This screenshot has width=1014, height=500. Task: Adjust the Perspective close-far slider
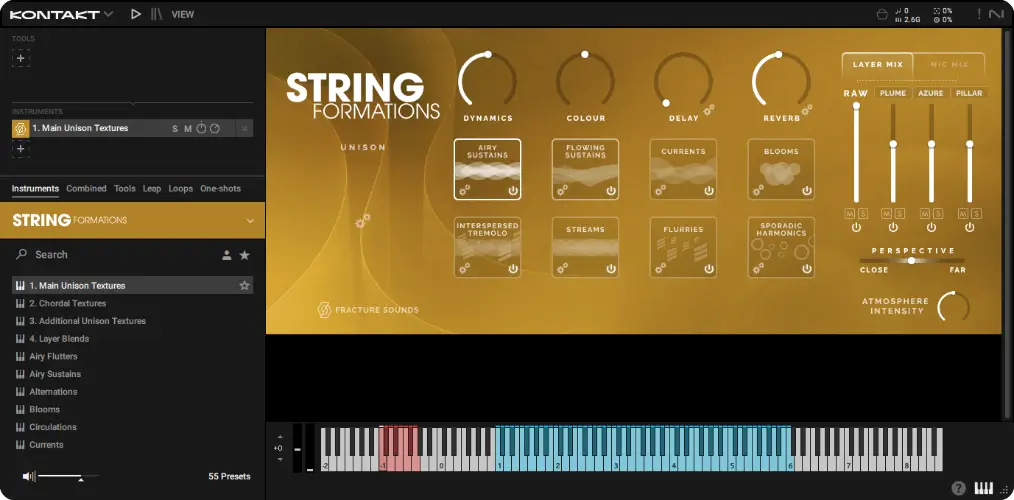click(912, 261)
